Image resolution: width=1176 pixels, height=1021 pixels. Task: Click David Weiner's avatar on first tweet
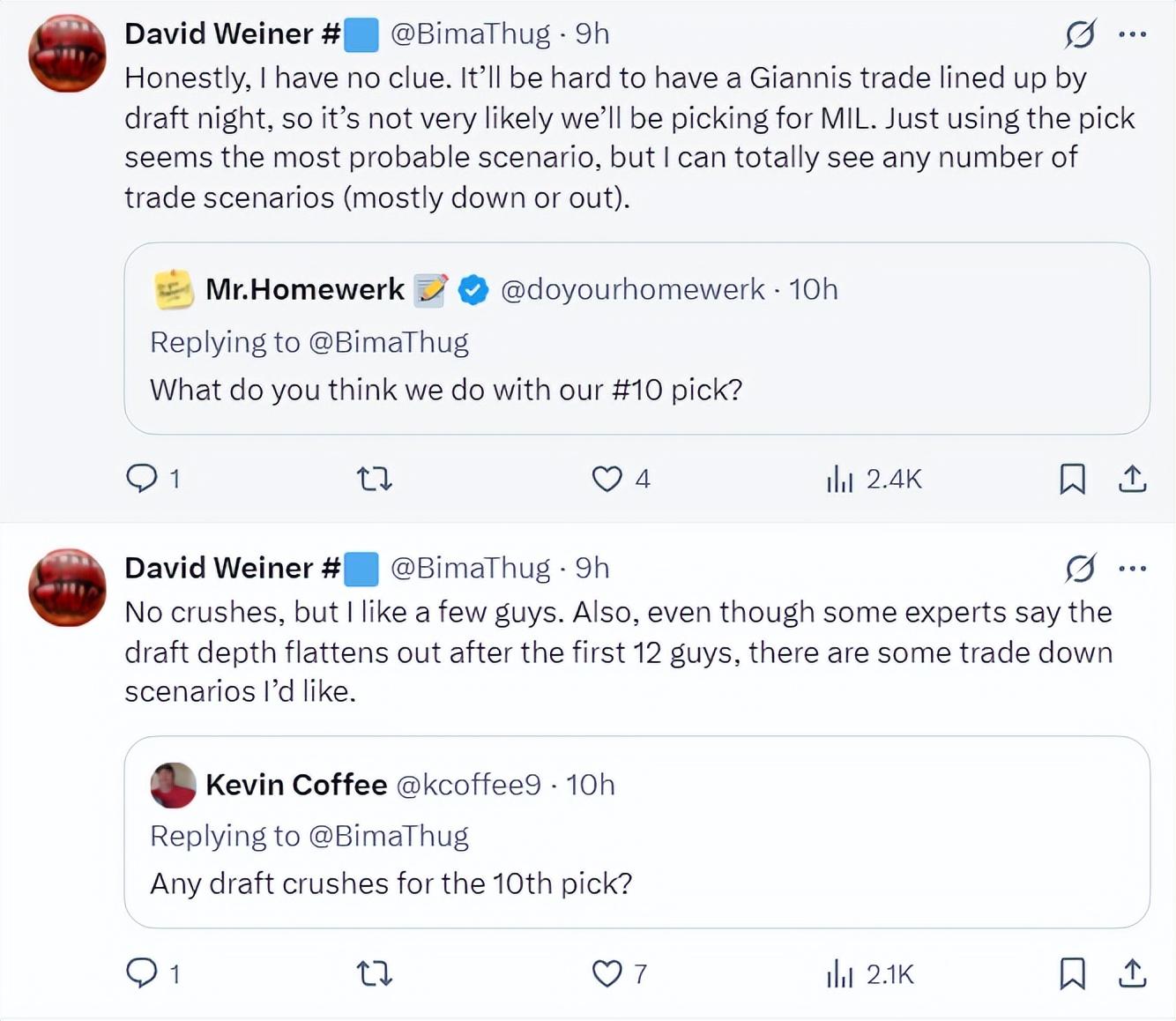pos(67,53)
